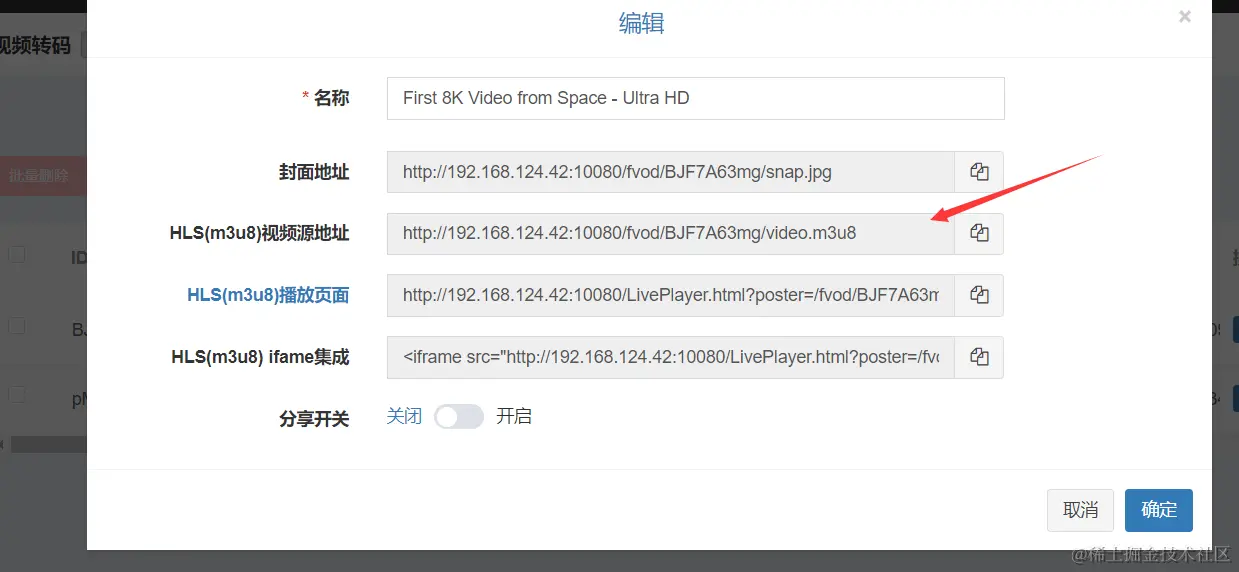This screenshot has height=572, width=1239.
Task: Copy the cover image address (snap.jpg)
Action: [x=979, y=172]
